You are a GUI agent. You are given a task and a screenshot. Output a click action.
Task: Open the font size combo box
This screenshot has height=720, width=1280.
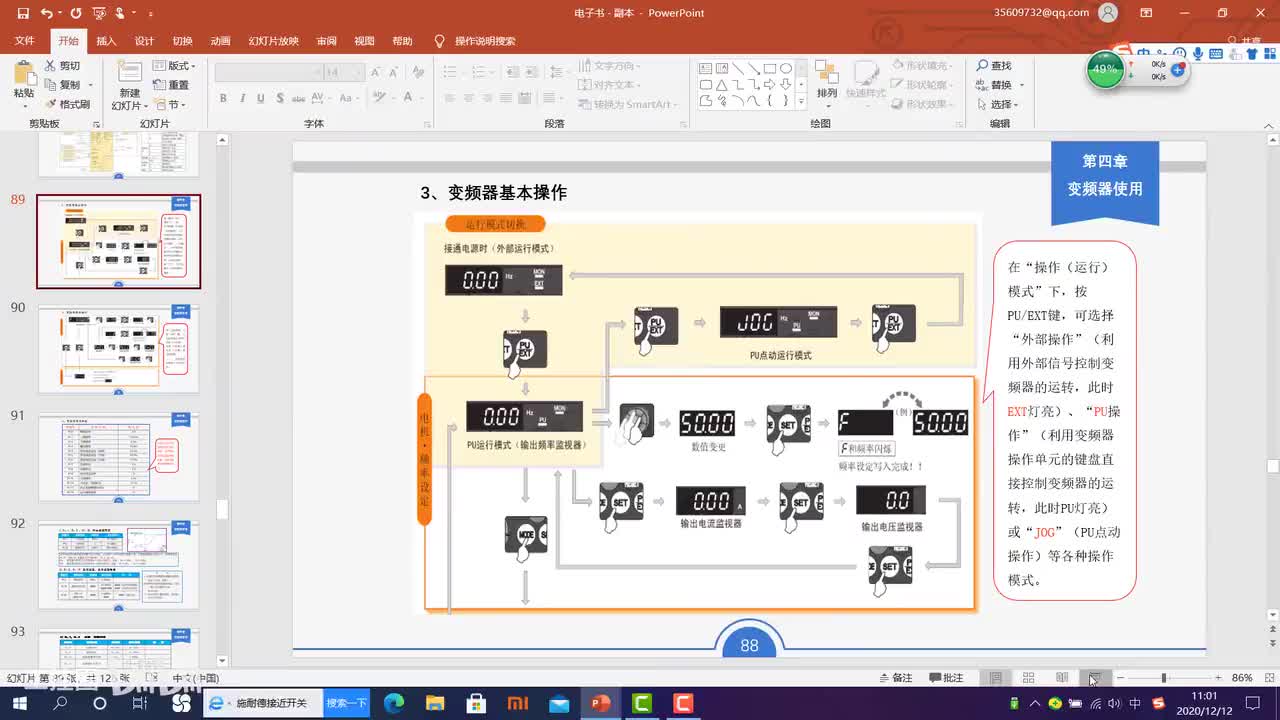343,72
